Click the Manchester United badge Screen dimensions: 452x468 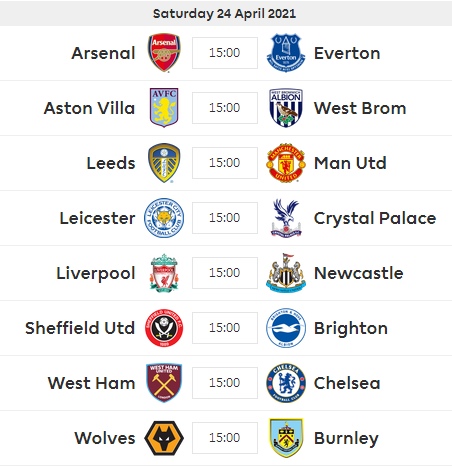pos(286,163)
